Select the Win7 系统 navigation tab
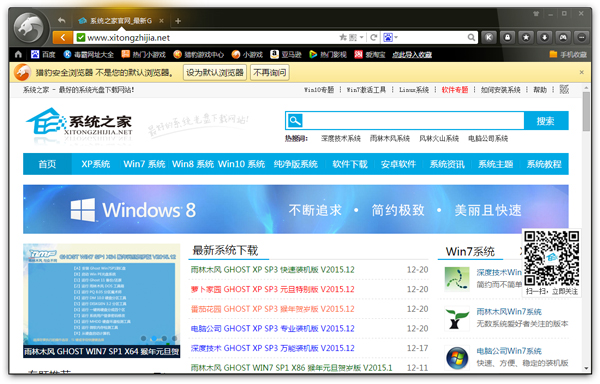 (x=144, y=164)
